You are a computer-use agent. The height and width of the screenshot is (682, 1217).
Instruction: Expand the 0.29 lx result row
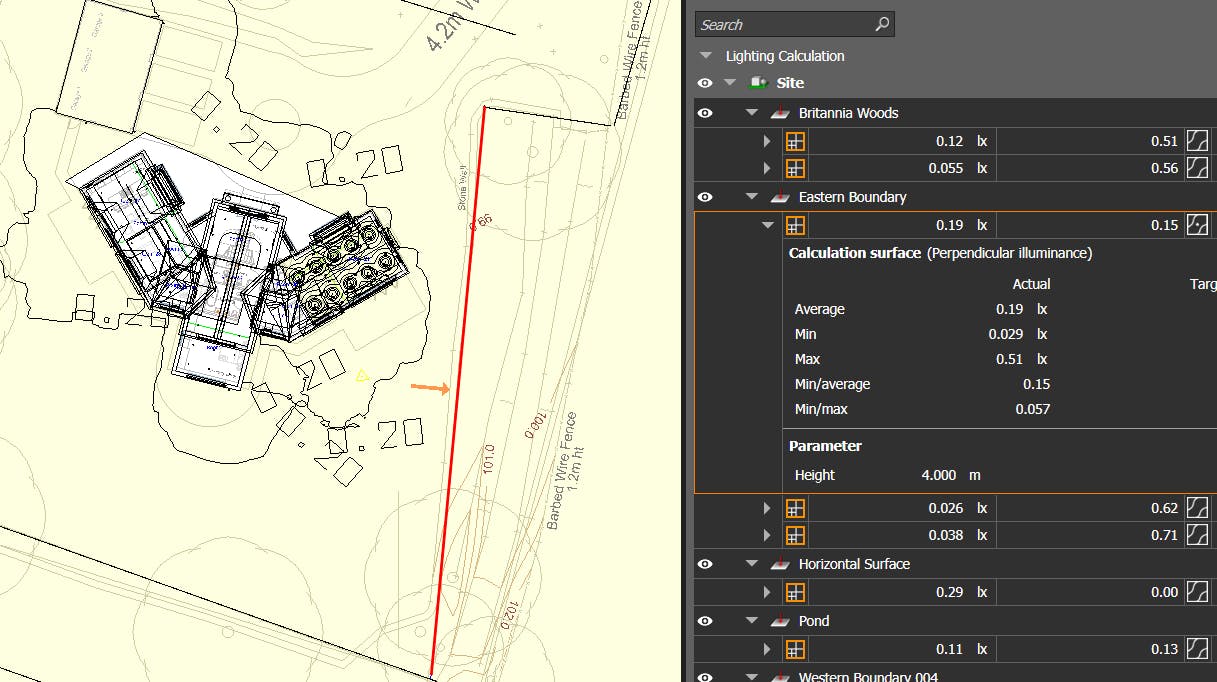click(x=768, y=592)
